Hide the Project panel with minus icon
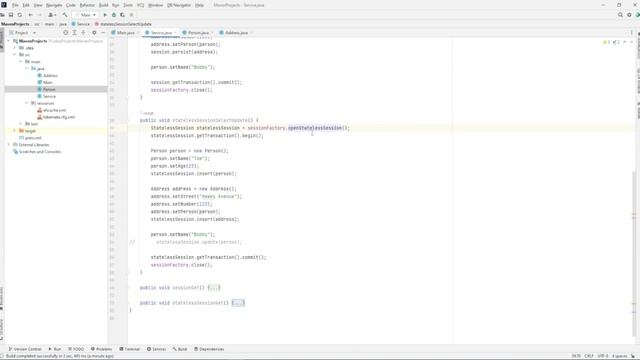The image size is (640, 360). click(103, 32)
